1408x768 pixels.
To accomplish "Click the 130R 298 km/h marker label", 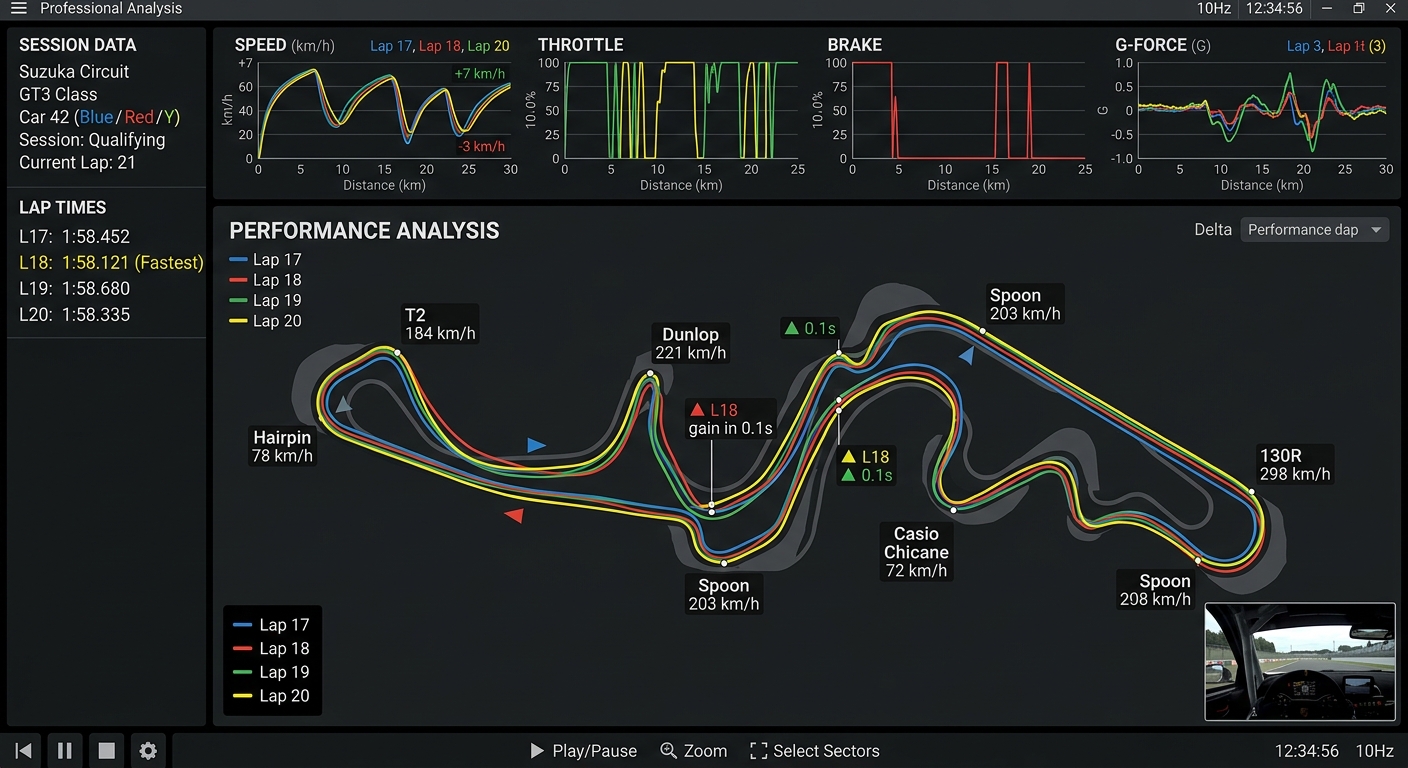I will click(x=1295, y=465).
